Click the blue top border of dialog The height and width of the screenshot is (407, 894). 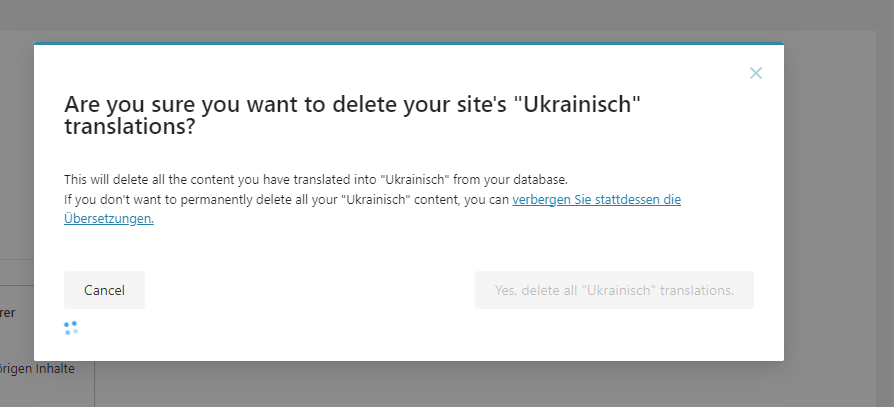point(409,43)
